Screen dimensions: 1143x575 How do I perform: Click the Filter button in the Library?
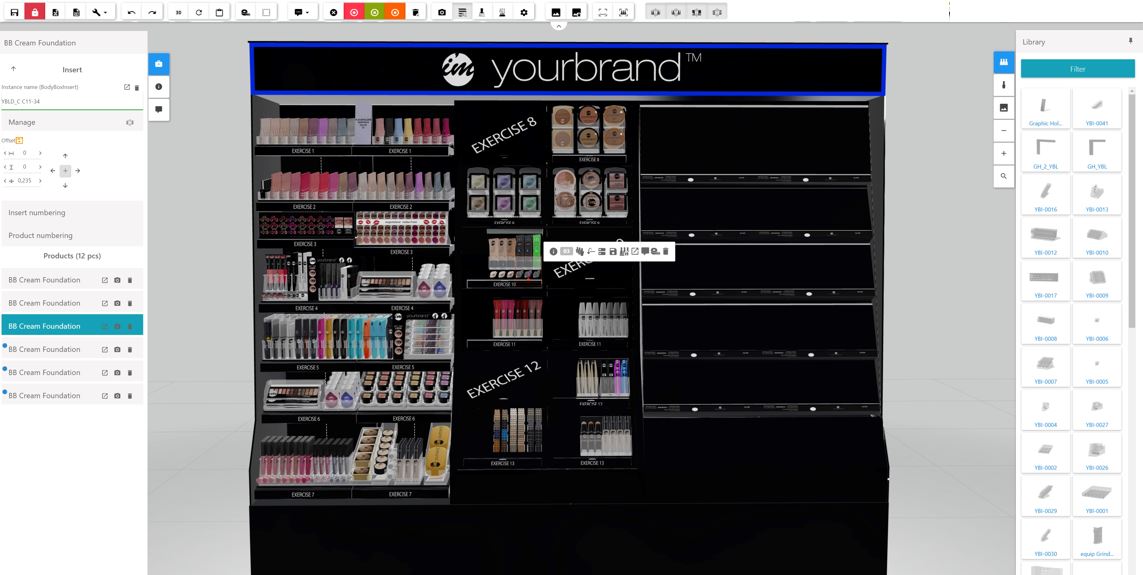[1077, 69]
